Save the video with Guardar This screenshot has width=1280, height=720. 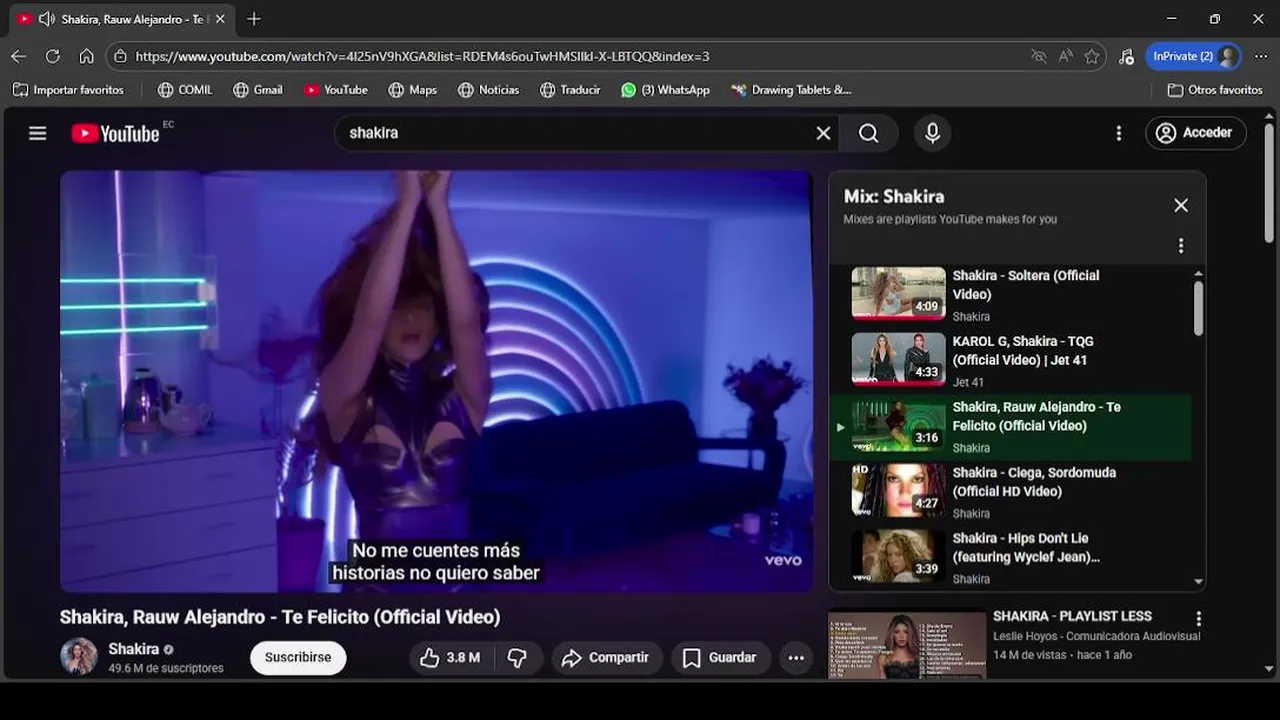click(720, 658)
